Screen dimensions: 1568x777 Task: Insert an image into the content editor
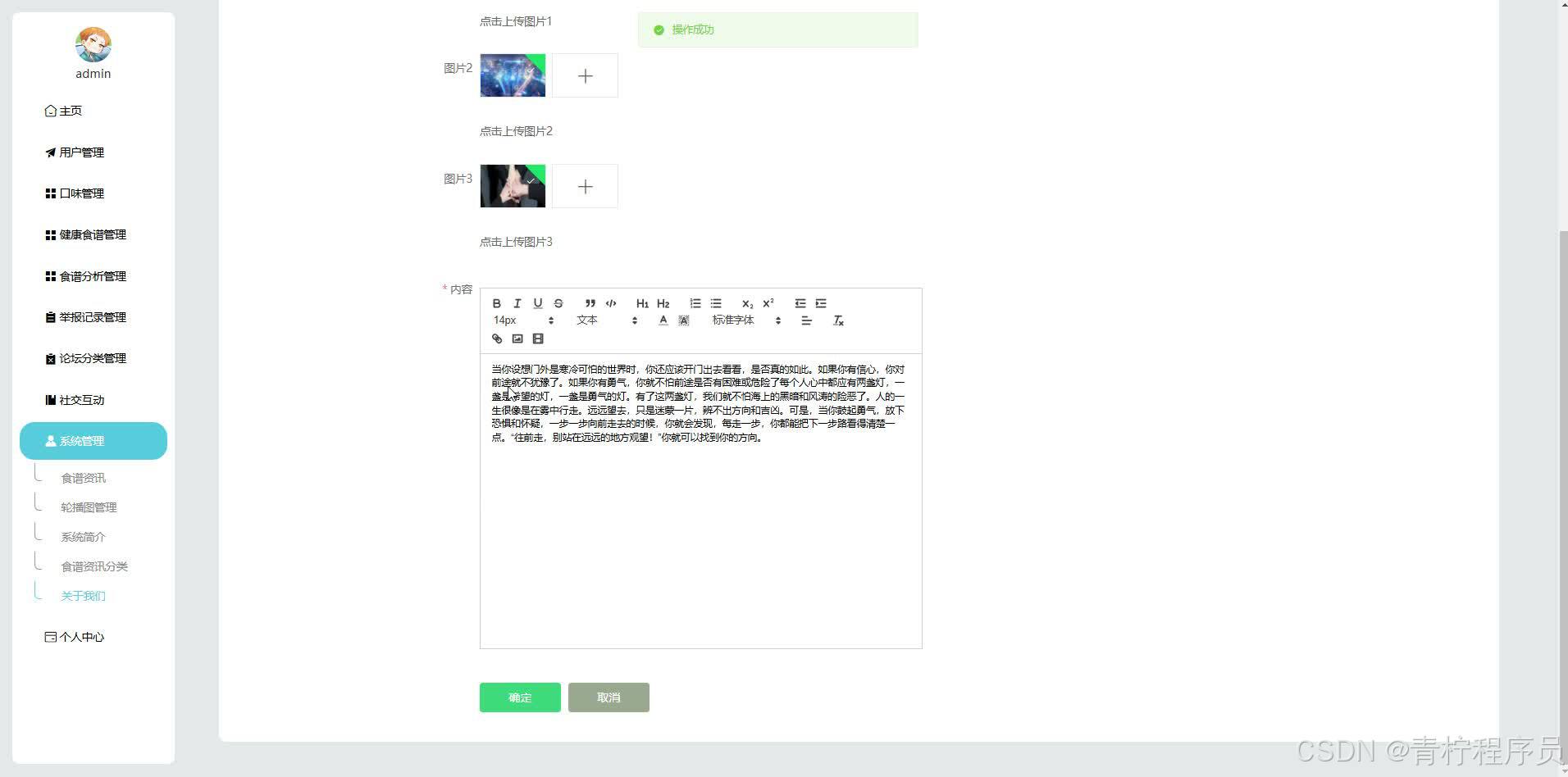click(x=517, y=338)
